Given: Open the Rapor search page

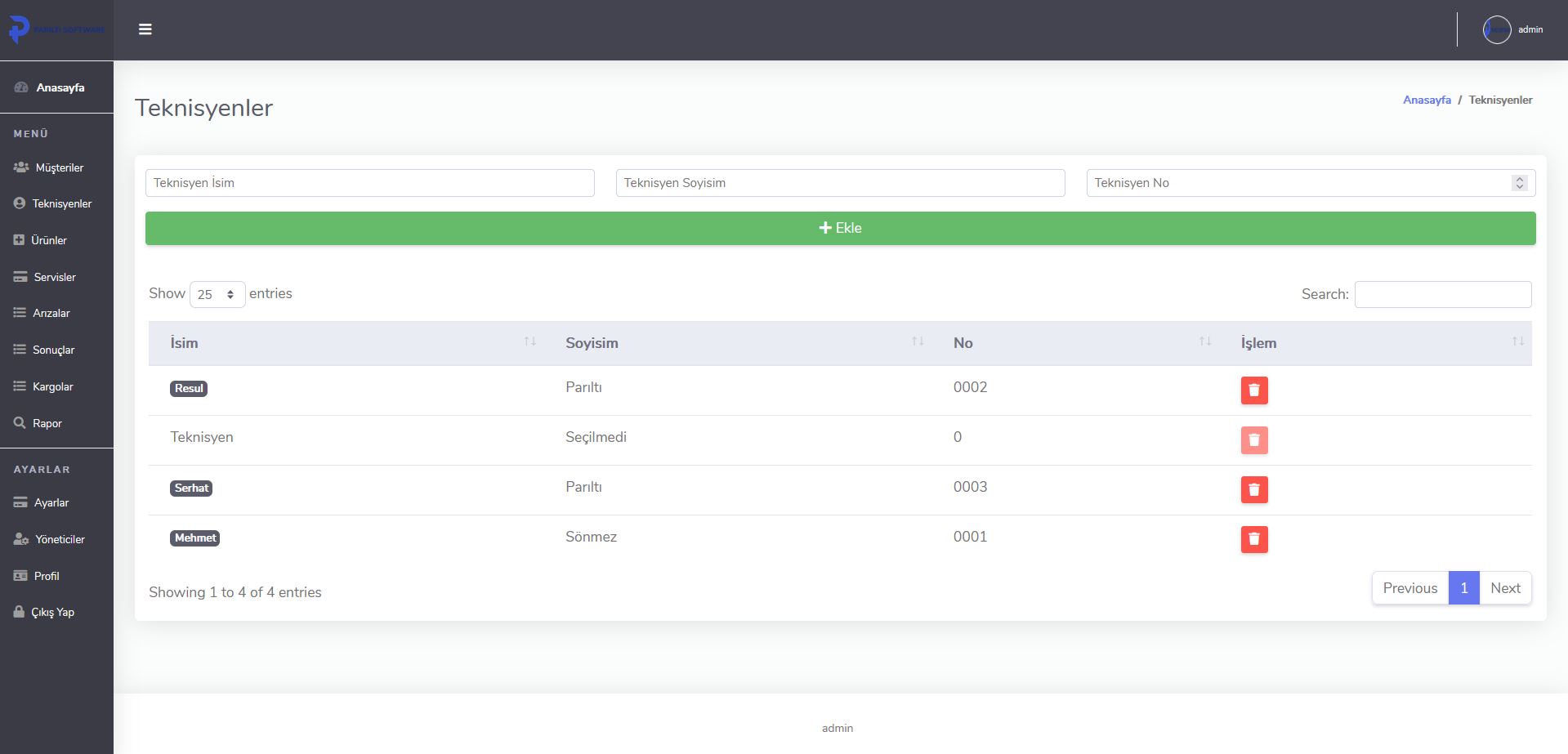Looking at the screenshot, I should [47, 423].
